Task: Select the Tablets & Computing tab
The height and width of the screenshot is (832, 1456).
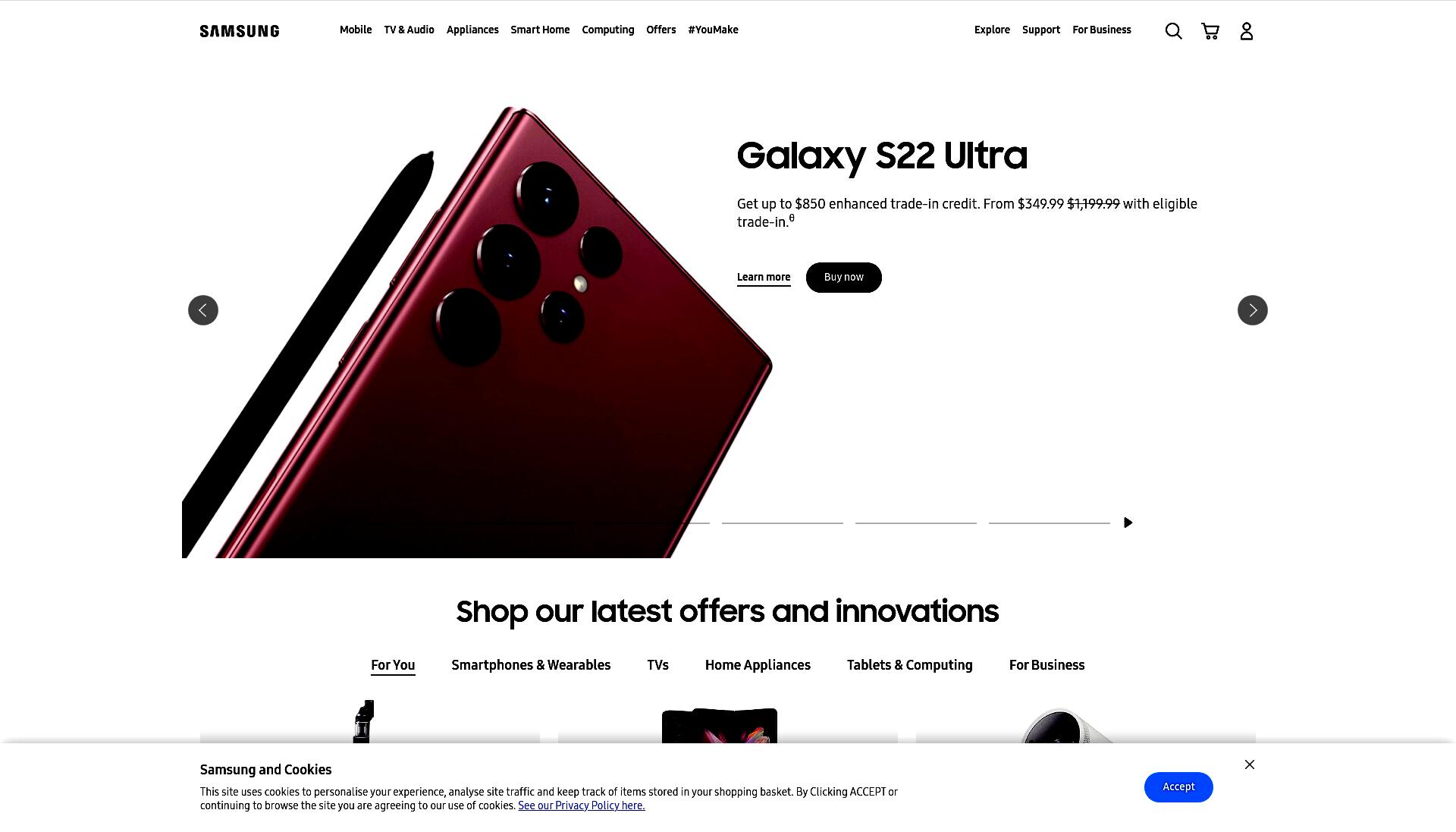Action: point(909,665)
